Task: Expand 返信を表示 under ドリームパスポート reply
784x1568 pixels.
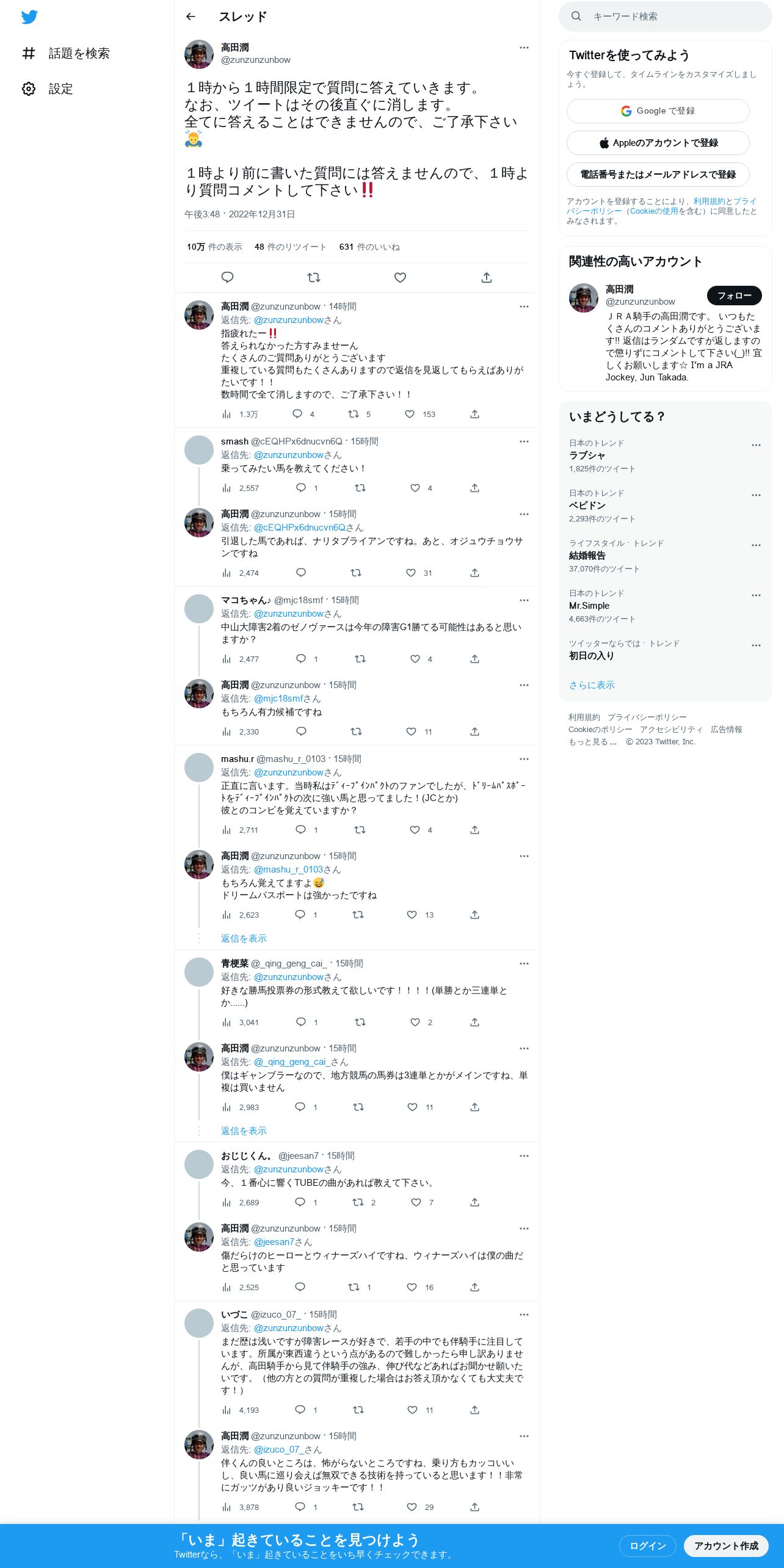Action: 244,938
